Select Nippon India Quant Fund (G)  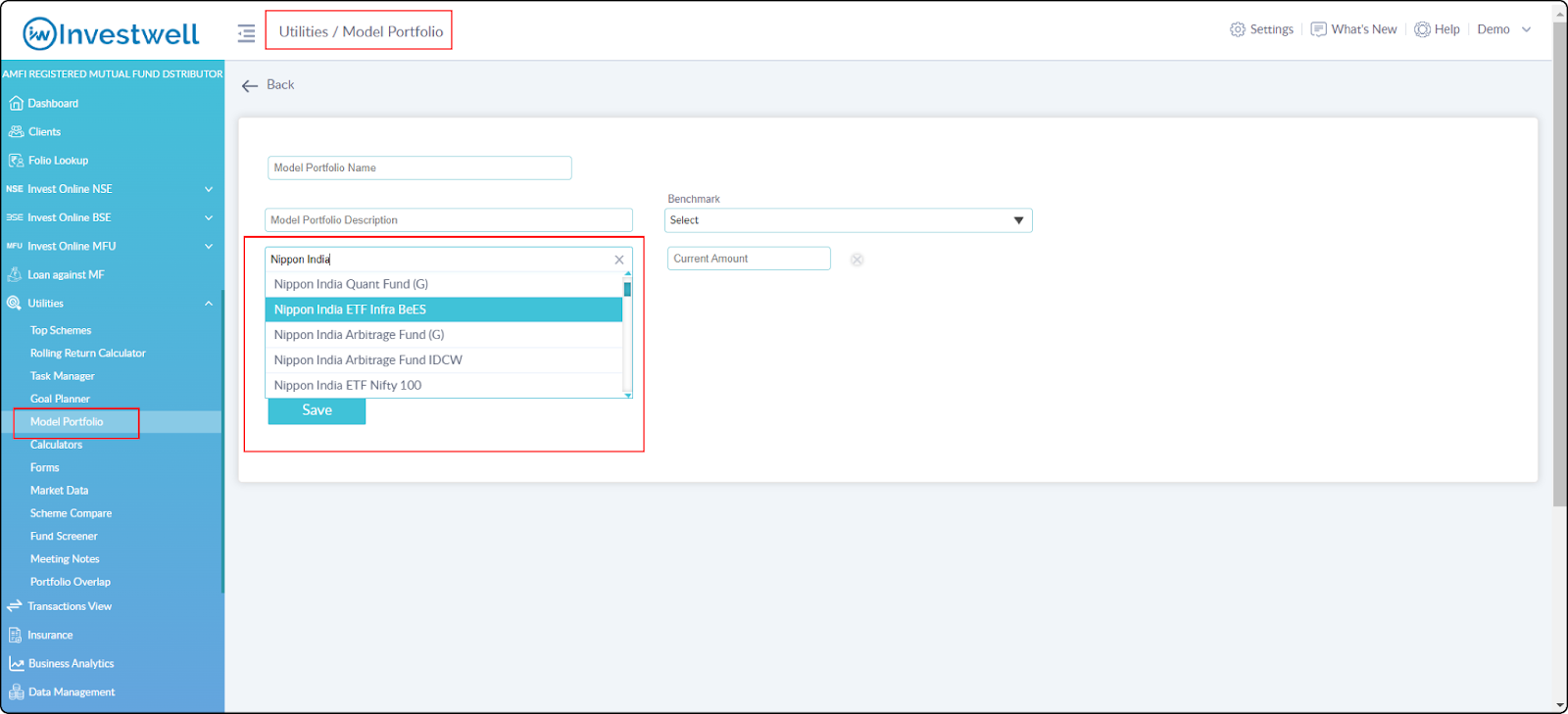tap(444, 284)
